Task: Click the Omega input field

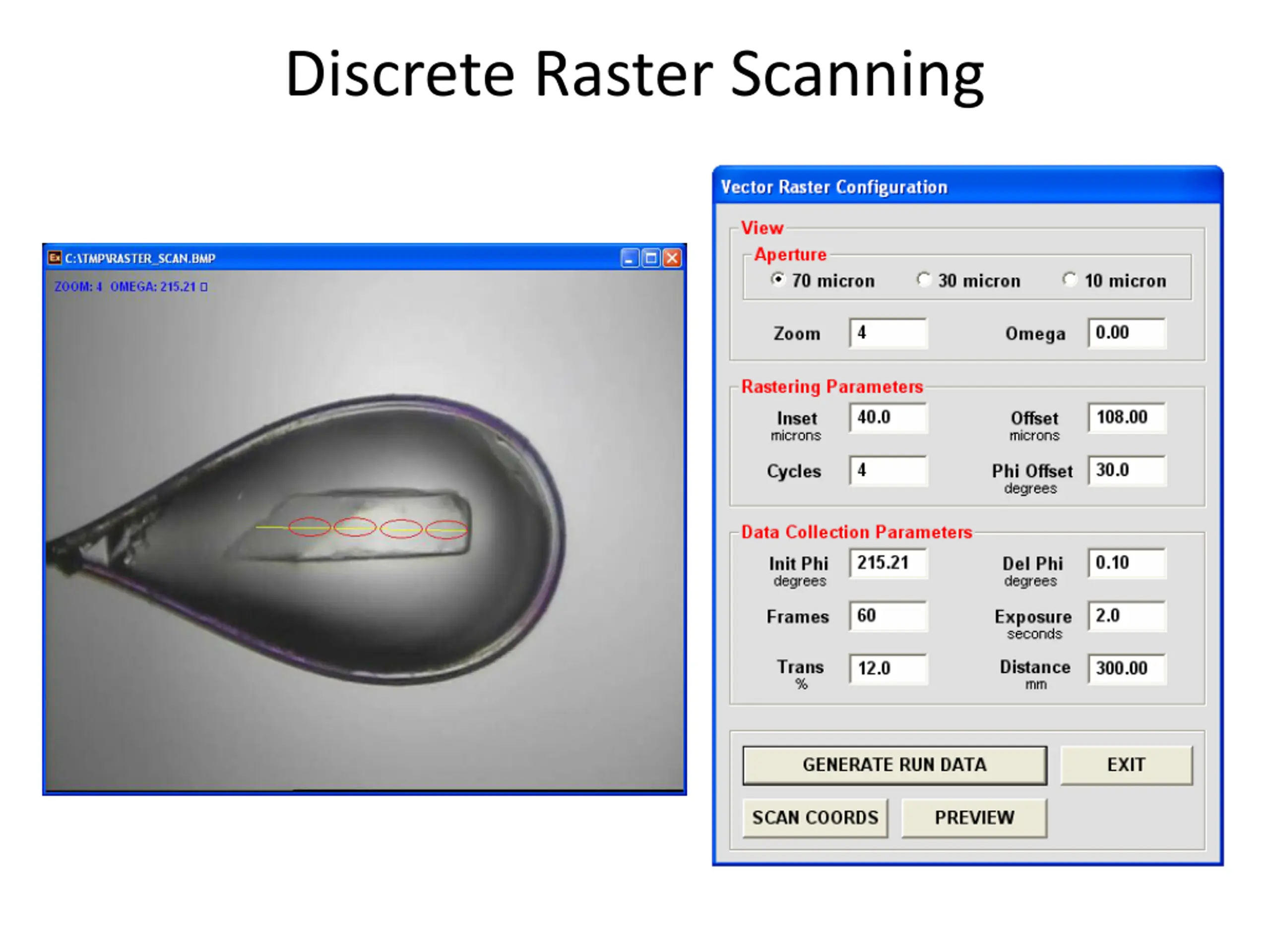Action: click(1127, 333)
